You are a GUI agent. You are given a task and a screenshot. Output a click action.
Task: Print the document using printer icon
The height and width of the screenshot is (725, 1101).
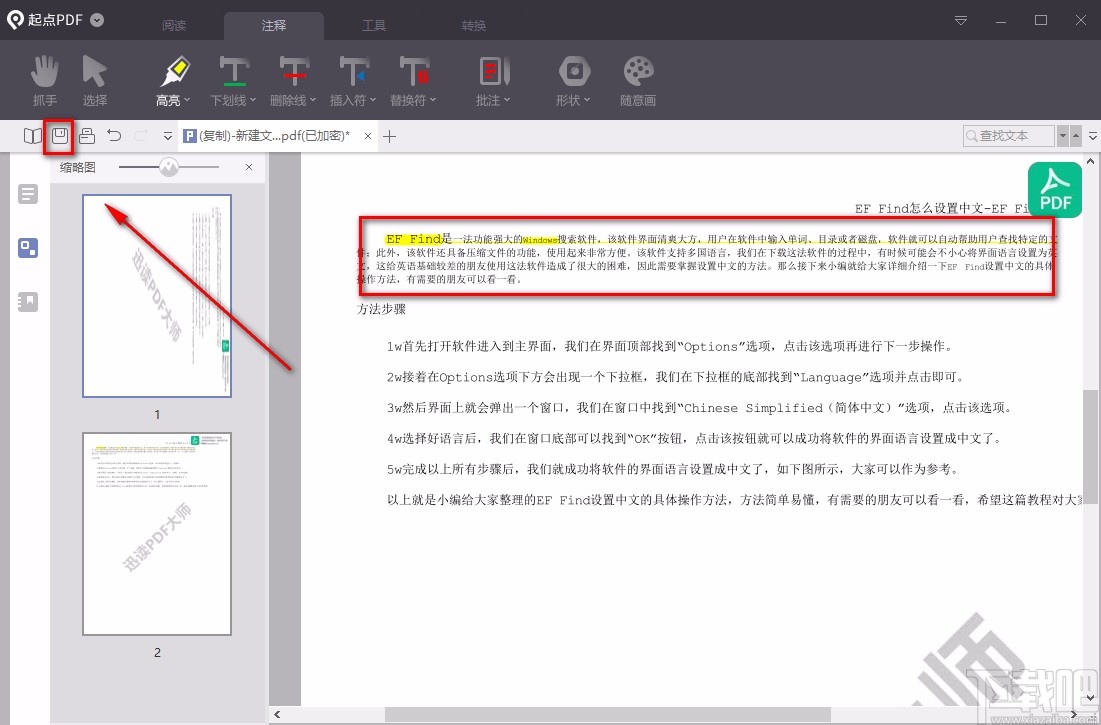coord(87,135)
